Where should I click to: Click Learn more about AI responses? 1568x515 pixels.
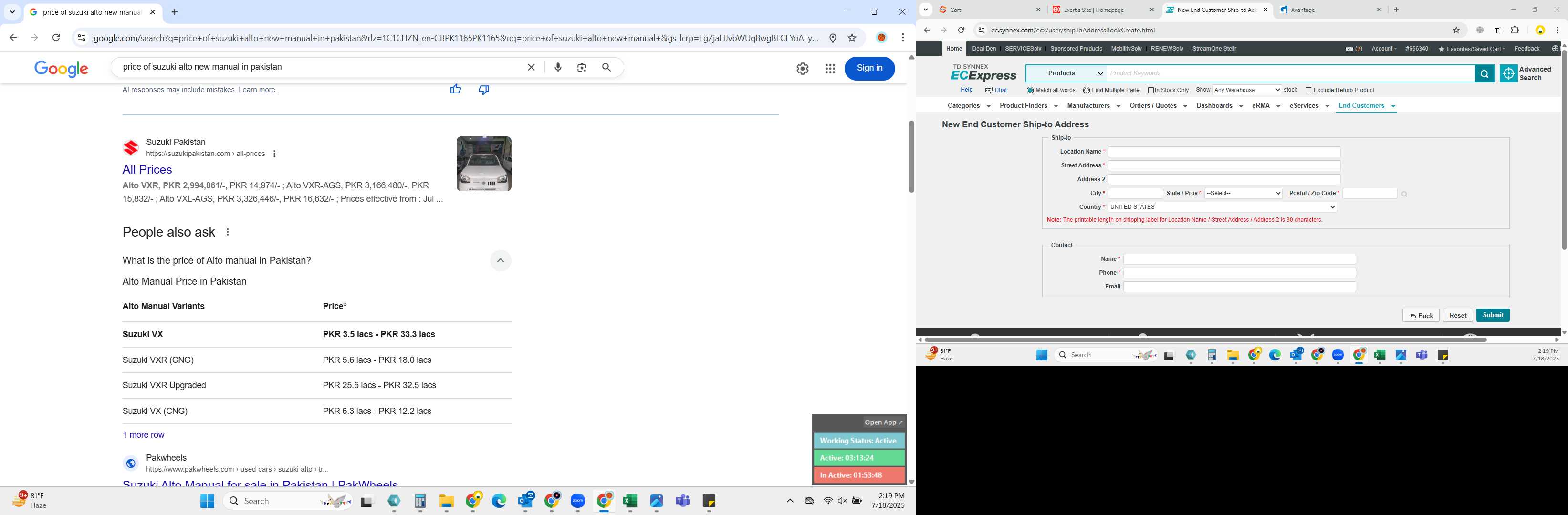(257, 90)
